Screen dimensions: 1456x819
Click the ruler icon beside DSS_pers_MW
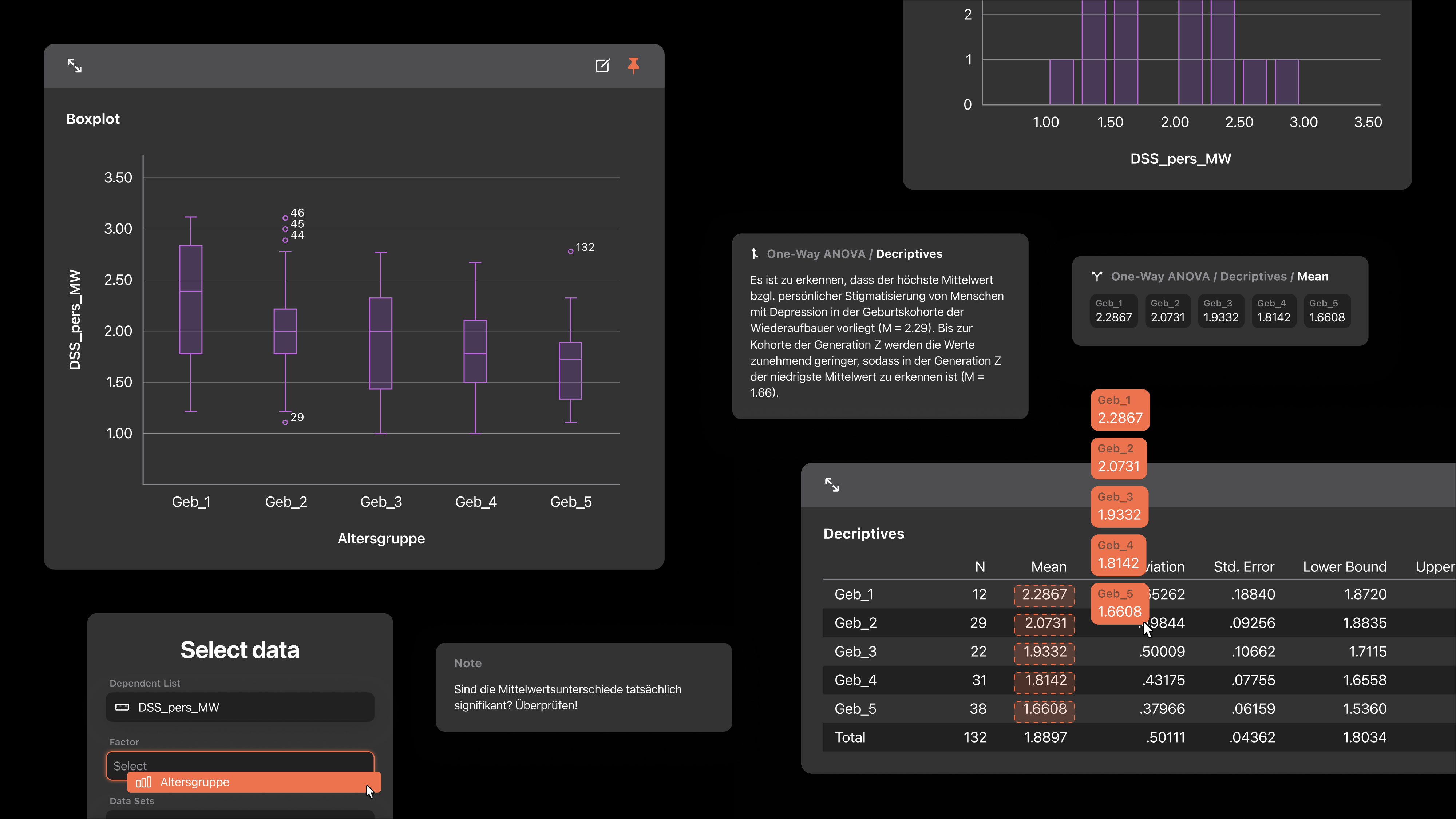point(122,707)
